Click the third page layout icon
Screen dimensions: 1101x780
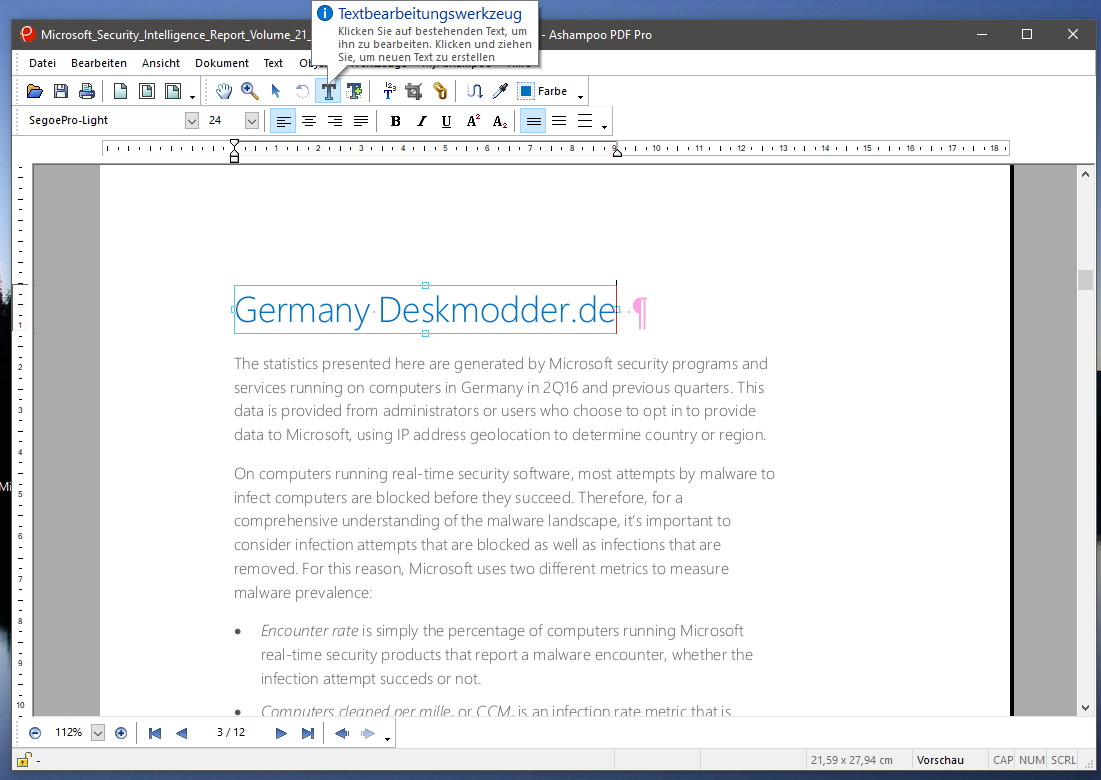tap(172, 91)
